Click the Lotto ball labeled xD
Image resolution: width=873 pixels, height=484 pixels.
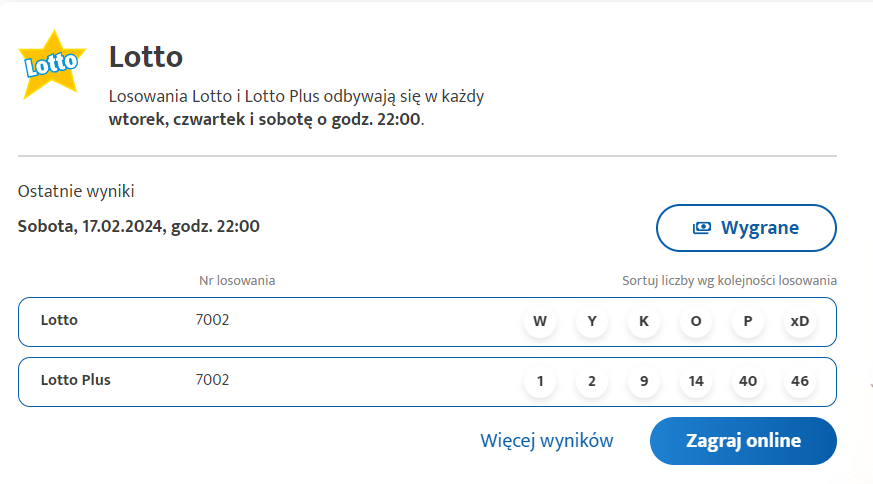(800, 322)
